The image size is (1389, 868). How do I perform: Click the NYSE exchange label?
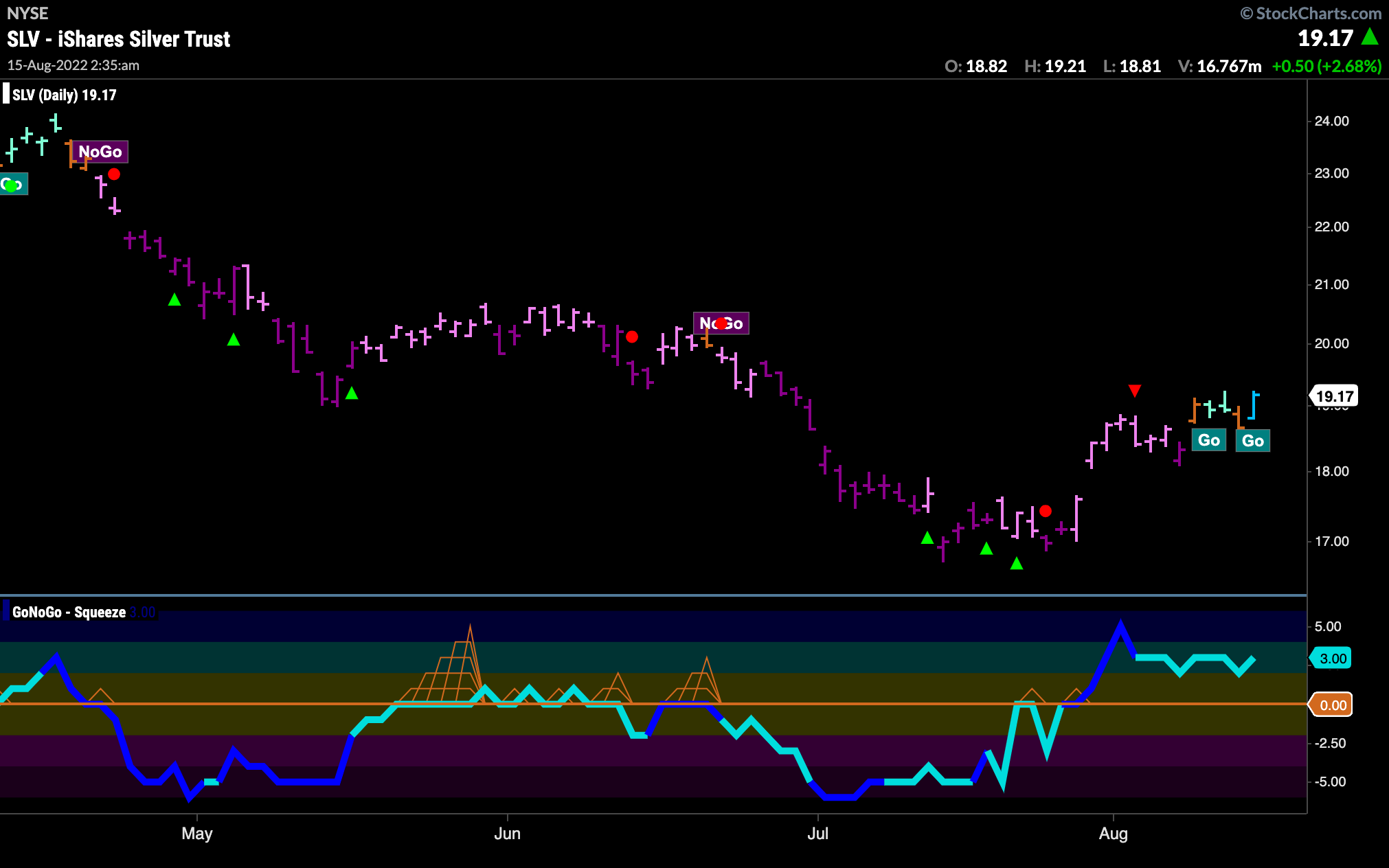tap(27, 13)
